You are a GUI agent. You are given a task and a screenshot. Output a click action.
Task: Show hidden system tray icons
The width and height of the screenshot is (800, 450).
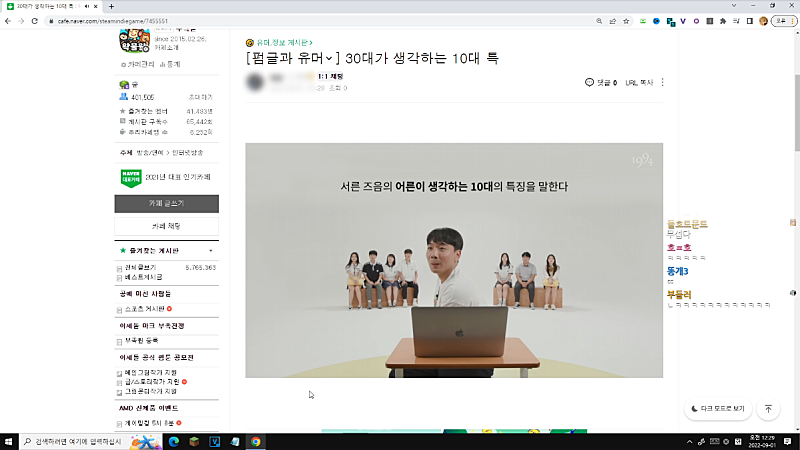click(x=689, y=442)
